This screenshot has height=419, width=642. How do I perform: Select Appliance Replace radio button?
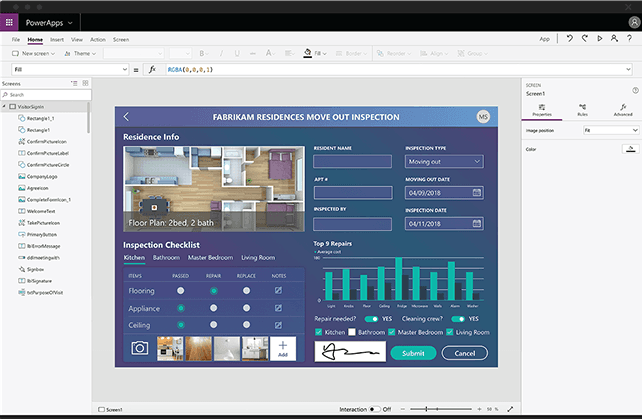coord(246,308)
